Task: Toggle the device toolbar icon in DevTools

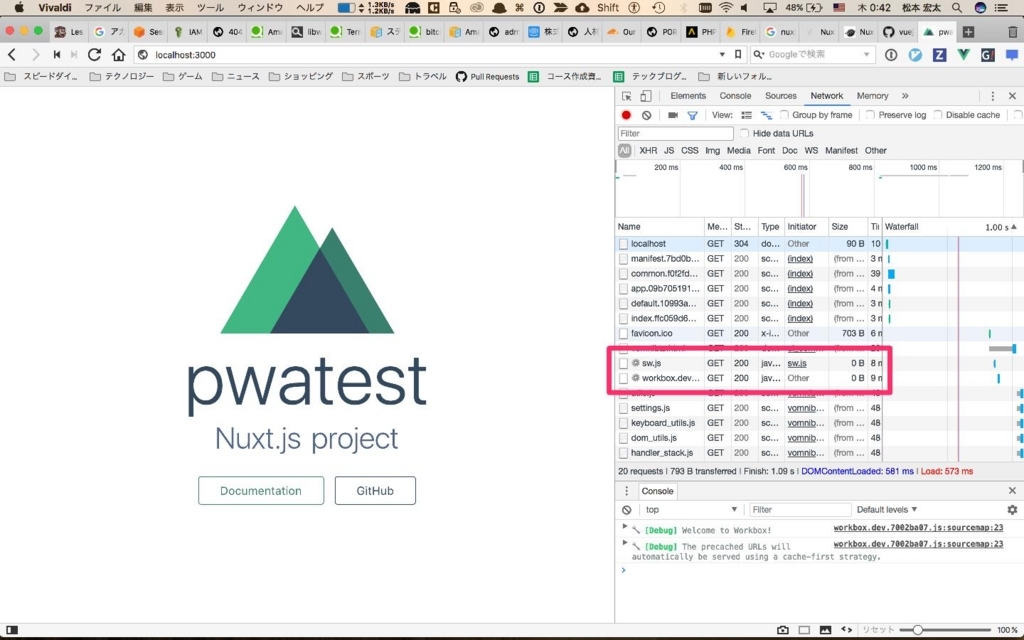Action: [x=645, y=96]
